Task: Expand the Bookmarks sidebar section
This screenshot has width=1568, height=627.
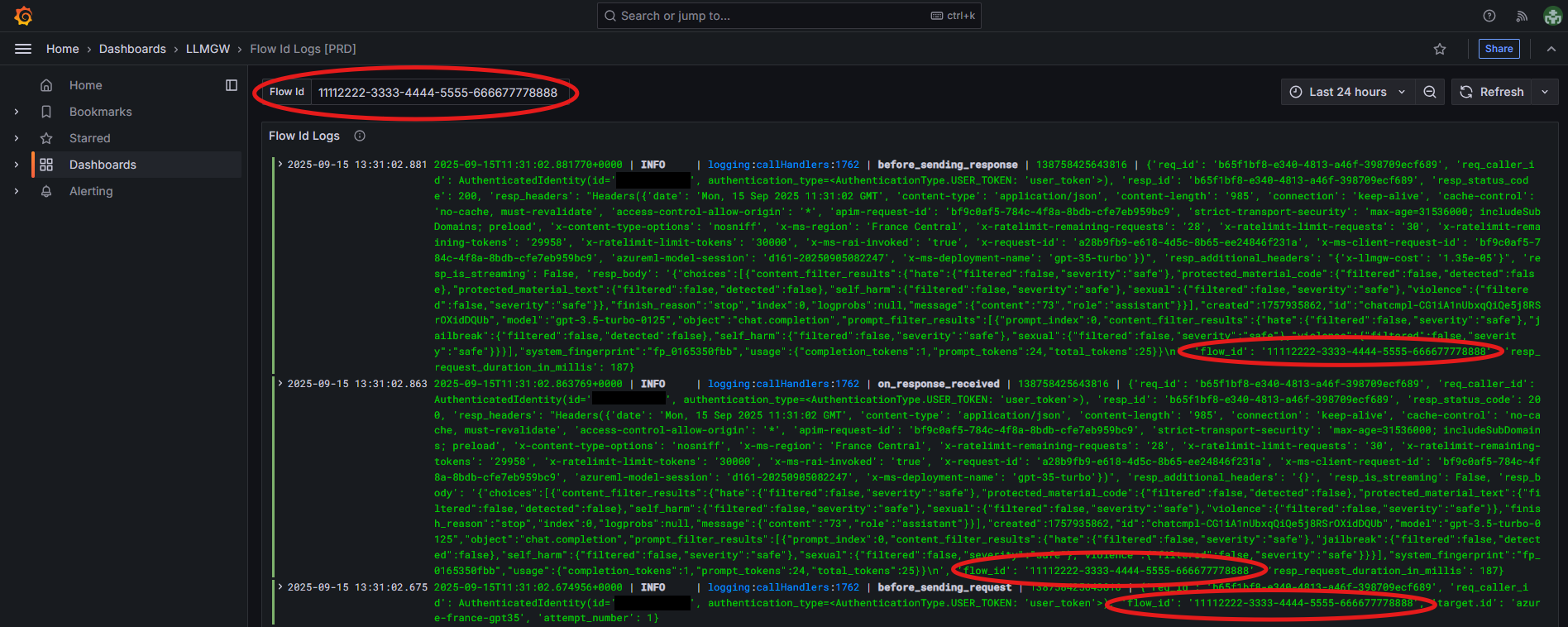Action: (16, 112)
